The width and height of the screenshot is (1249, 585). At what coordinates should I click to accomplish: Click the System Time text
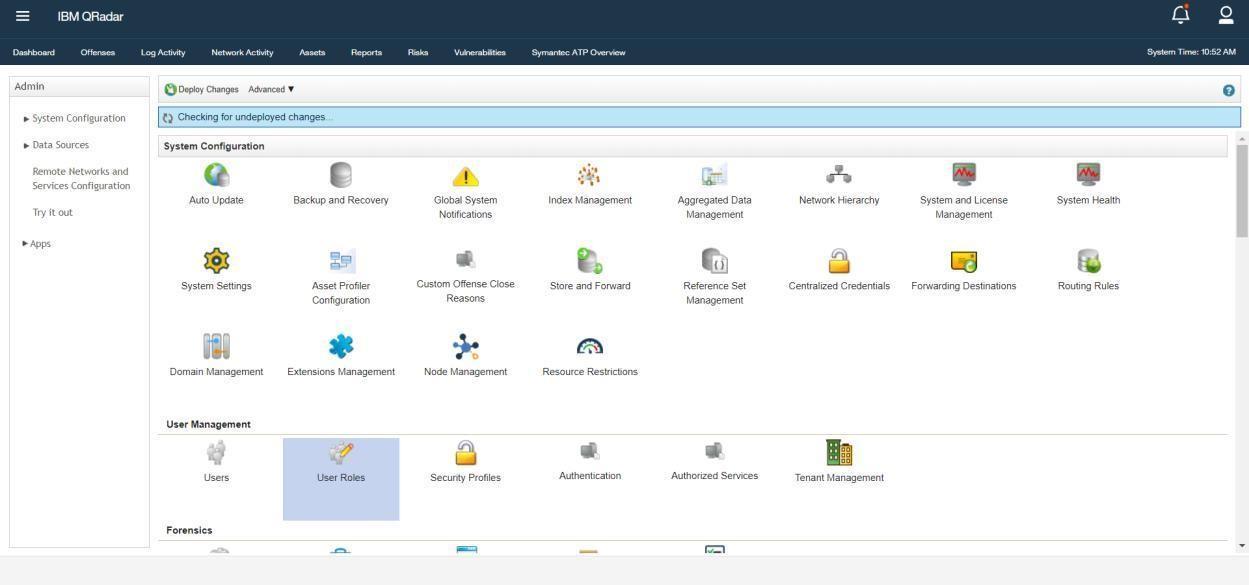click(1191, 52)
